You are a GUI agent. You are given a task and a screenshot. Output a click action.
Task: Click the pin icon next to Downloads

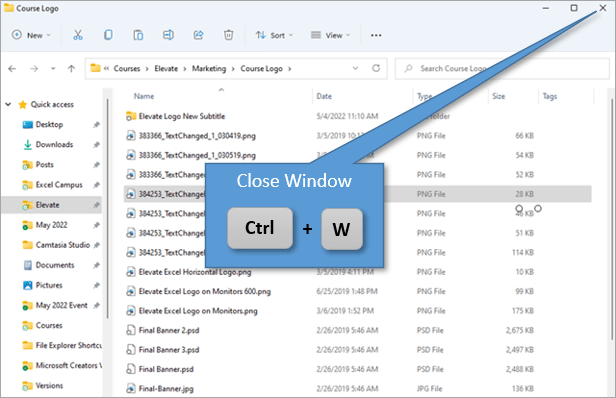click(x=96, y=145)
